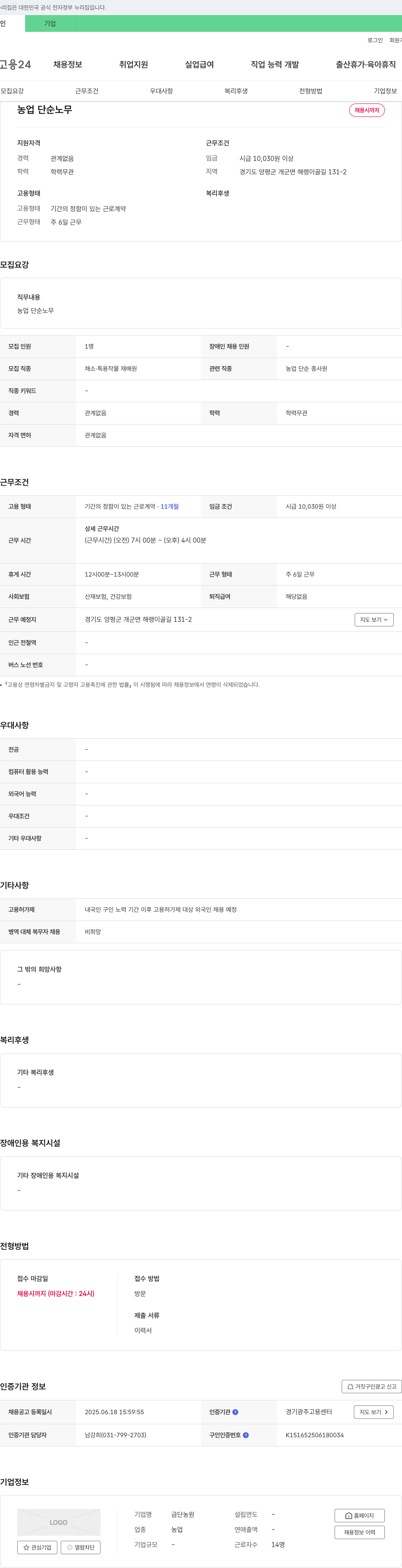Open the 실업급여 menu
Image resolution: width=402 pixels, height=1568 pixels.
pos(199,65)
